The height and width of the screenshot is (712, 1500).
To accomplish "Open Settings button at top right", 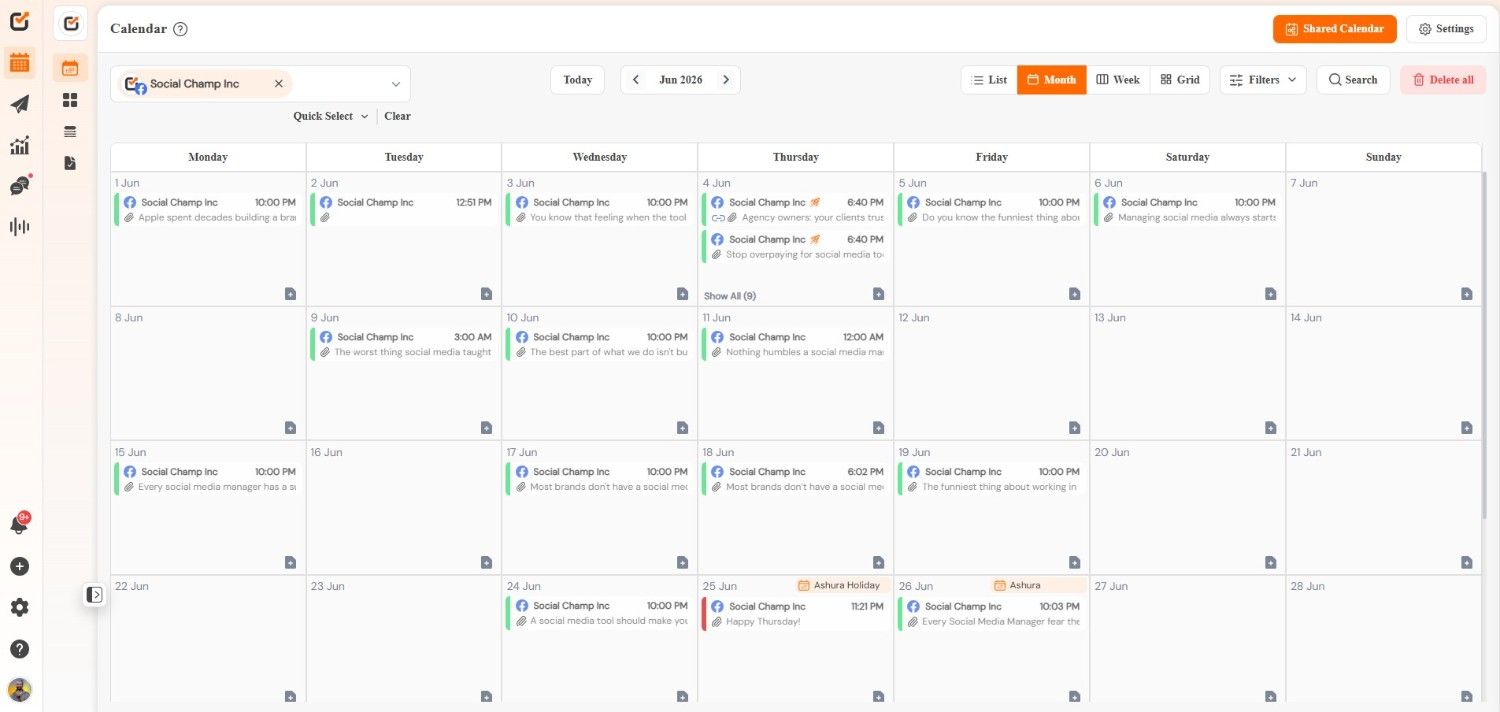I will (1446, 29).
